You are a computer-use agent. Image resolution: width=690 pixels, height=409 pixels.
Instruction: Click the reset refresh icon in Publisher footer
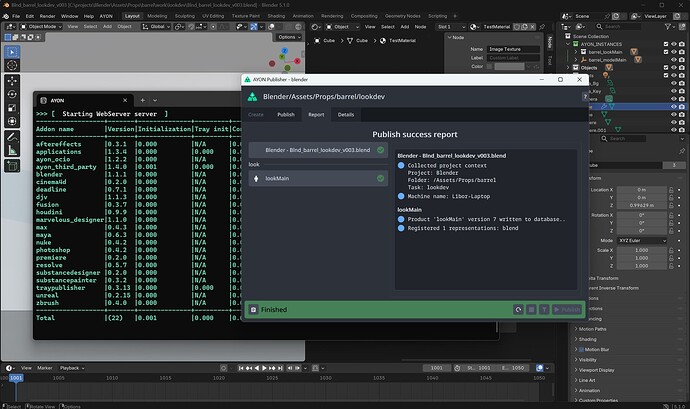coord(518,310)
